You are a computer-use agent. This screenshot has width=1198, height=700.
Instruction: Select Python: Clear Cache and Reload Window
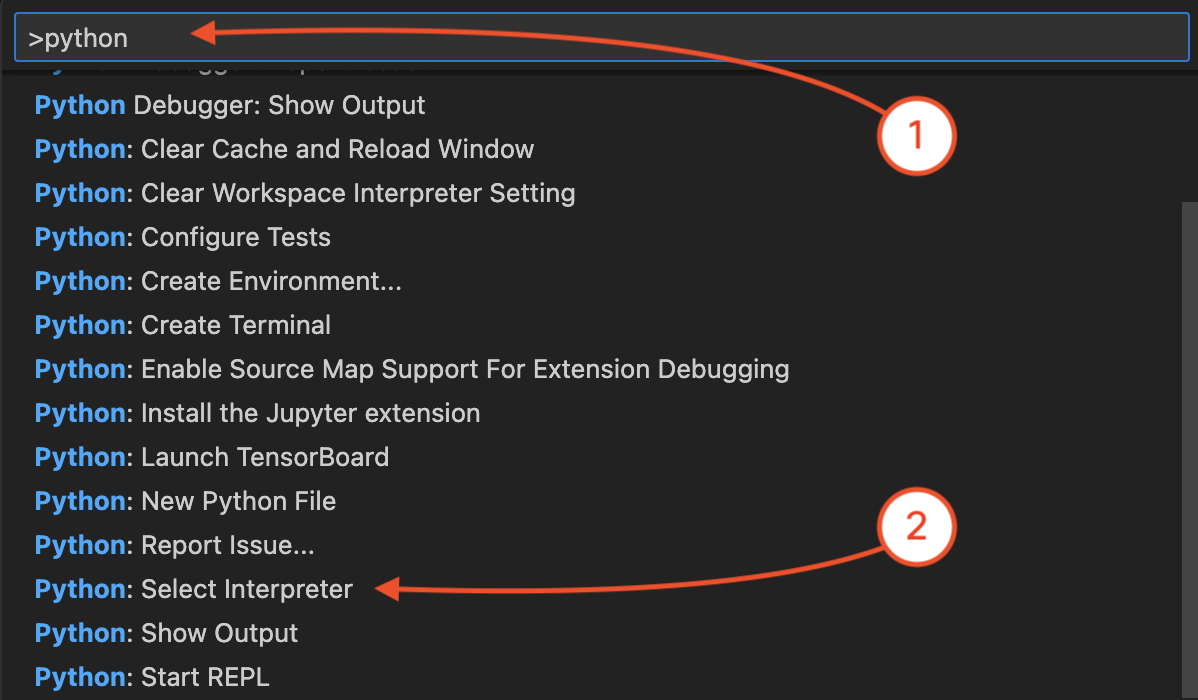point(284,149)
